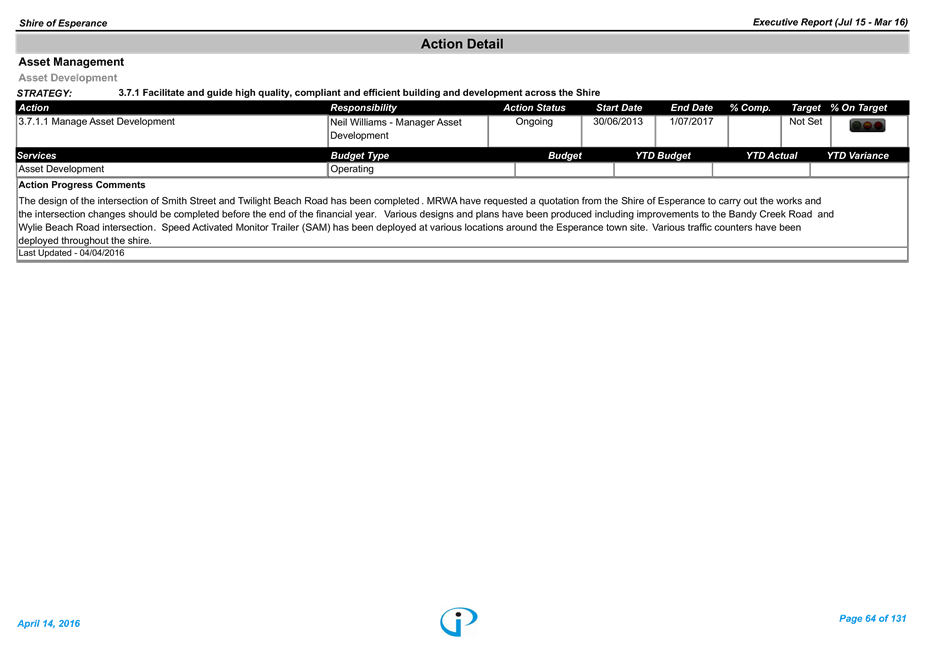Click the Ongoing action status value
This screenshot has width=928, height=657.
533,122
